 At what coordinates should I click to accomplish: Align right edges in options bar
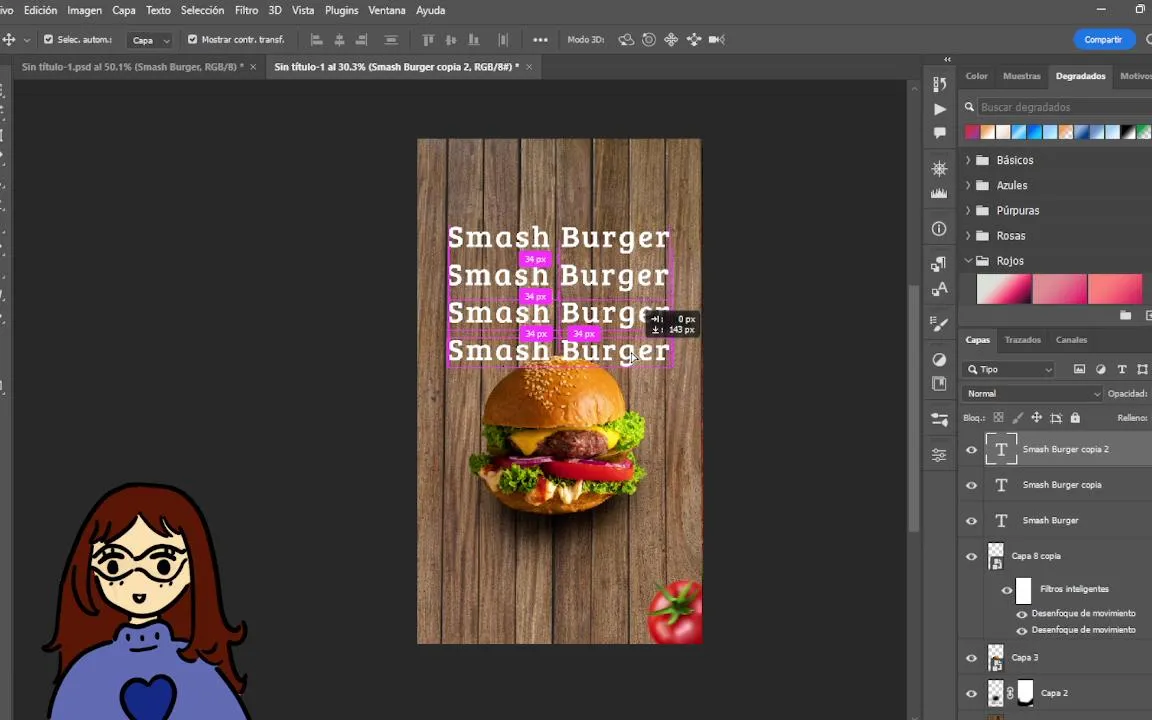(x=361, y=40)
